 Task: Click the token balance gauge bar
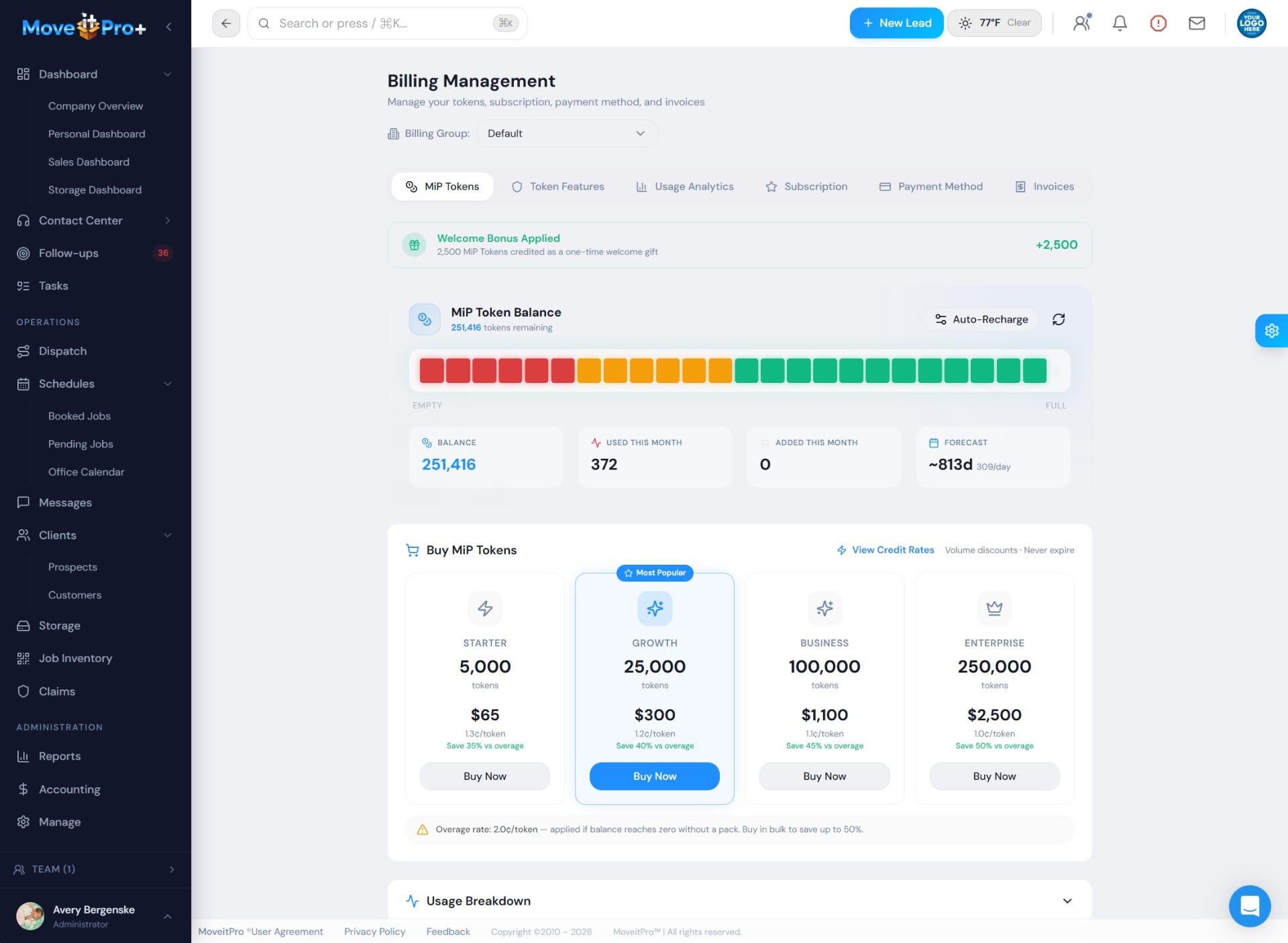click(739, 370)
